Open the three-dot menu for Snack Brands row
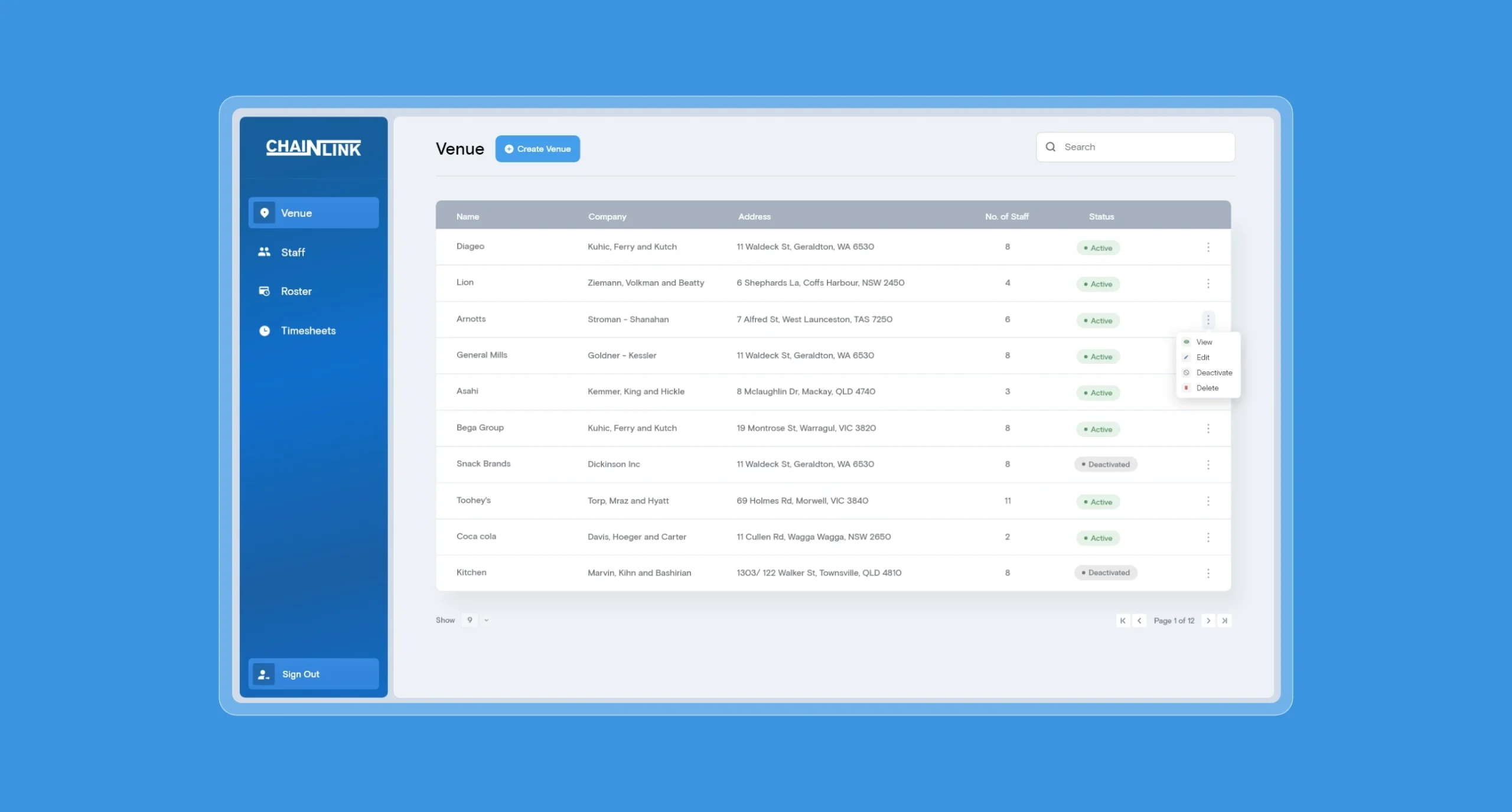The height and width of the screenshot is (812, 1512). pyautogui.click(x=1208, y=465)
